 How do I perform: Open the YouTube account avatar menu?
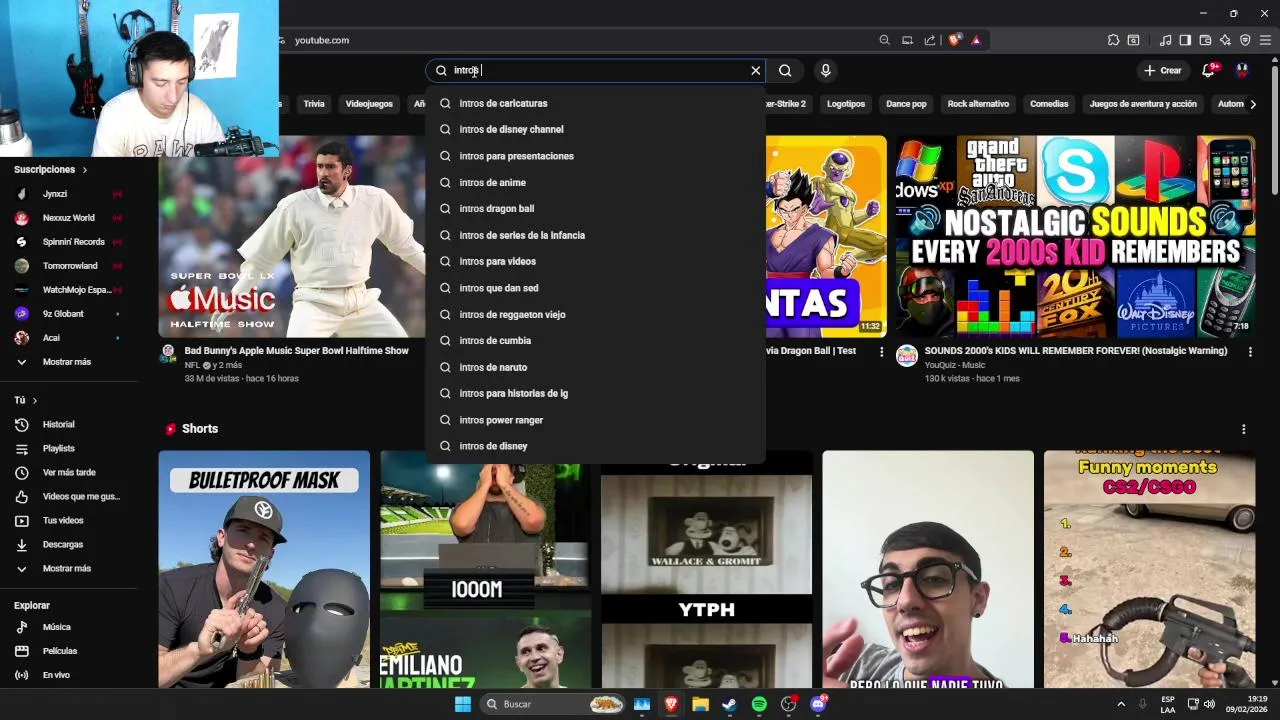tap(1242, 70)
